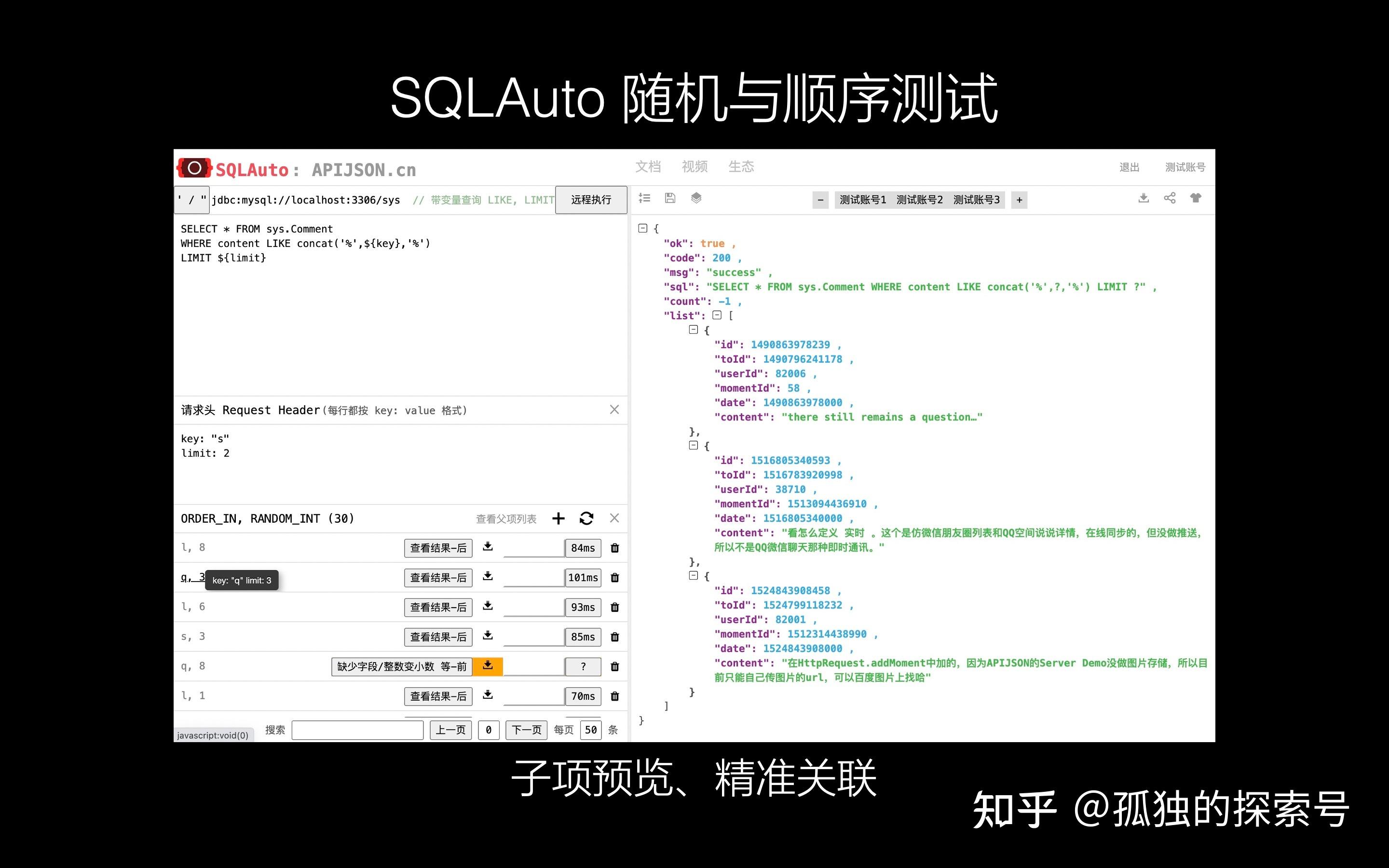Screen dimensions: 1389x868
Task: Click the share icon in result toolbar
Action: 1169,198
